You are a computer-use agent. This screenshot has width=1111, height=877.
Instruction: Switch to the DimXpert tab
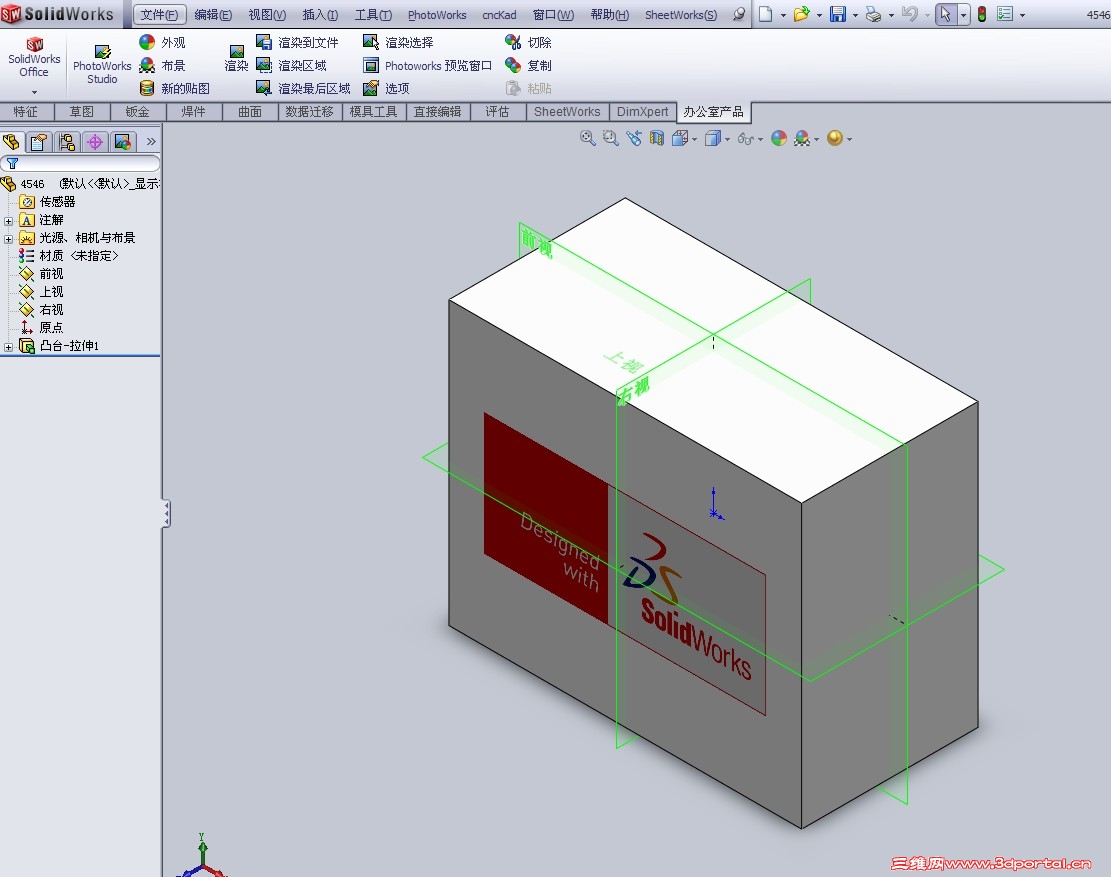coord(642,111)
